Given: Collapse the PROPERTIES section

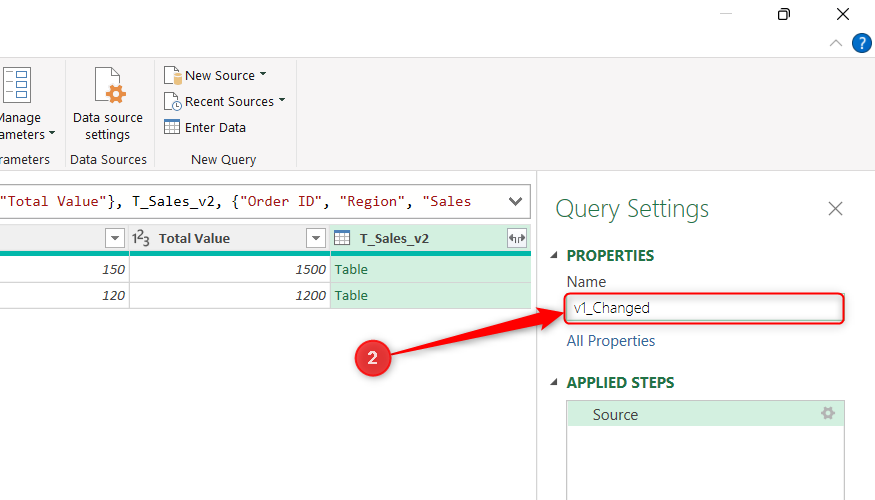Looking at the screenshot, I should tap(554, 256).
